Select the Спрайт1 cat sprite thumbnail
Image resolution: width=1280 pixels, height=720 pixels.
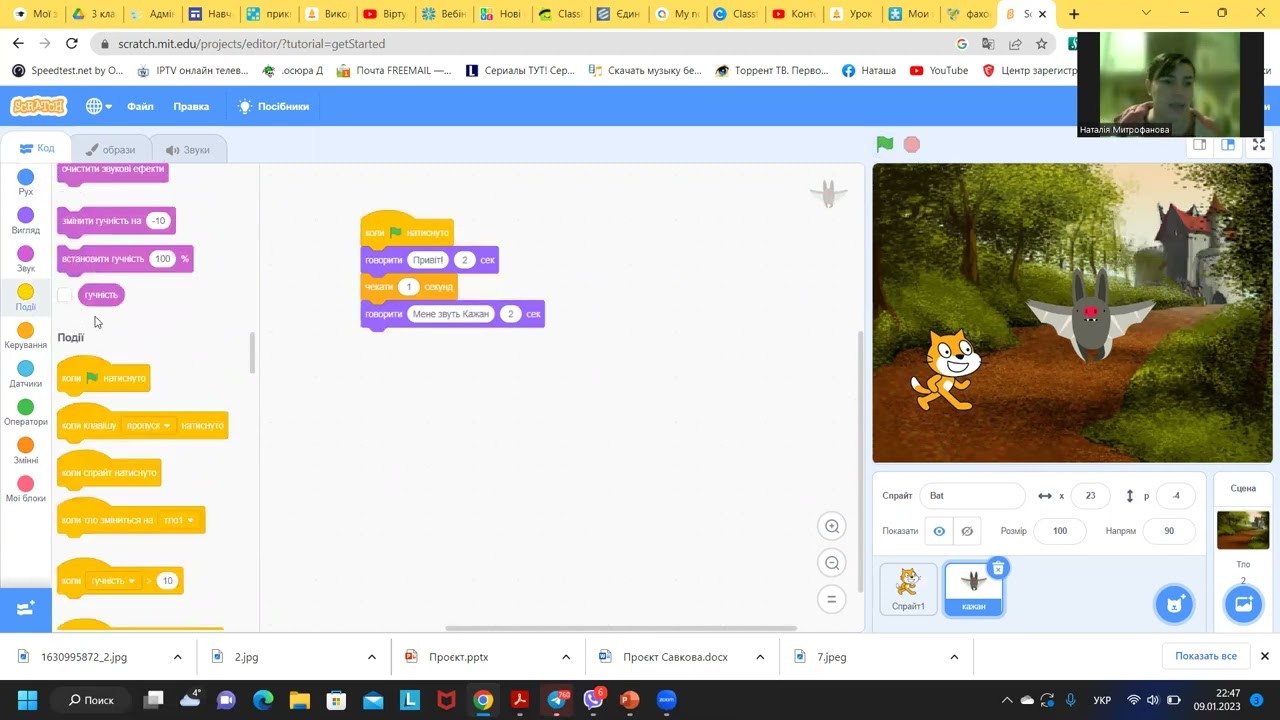click(x=908, y=588)
